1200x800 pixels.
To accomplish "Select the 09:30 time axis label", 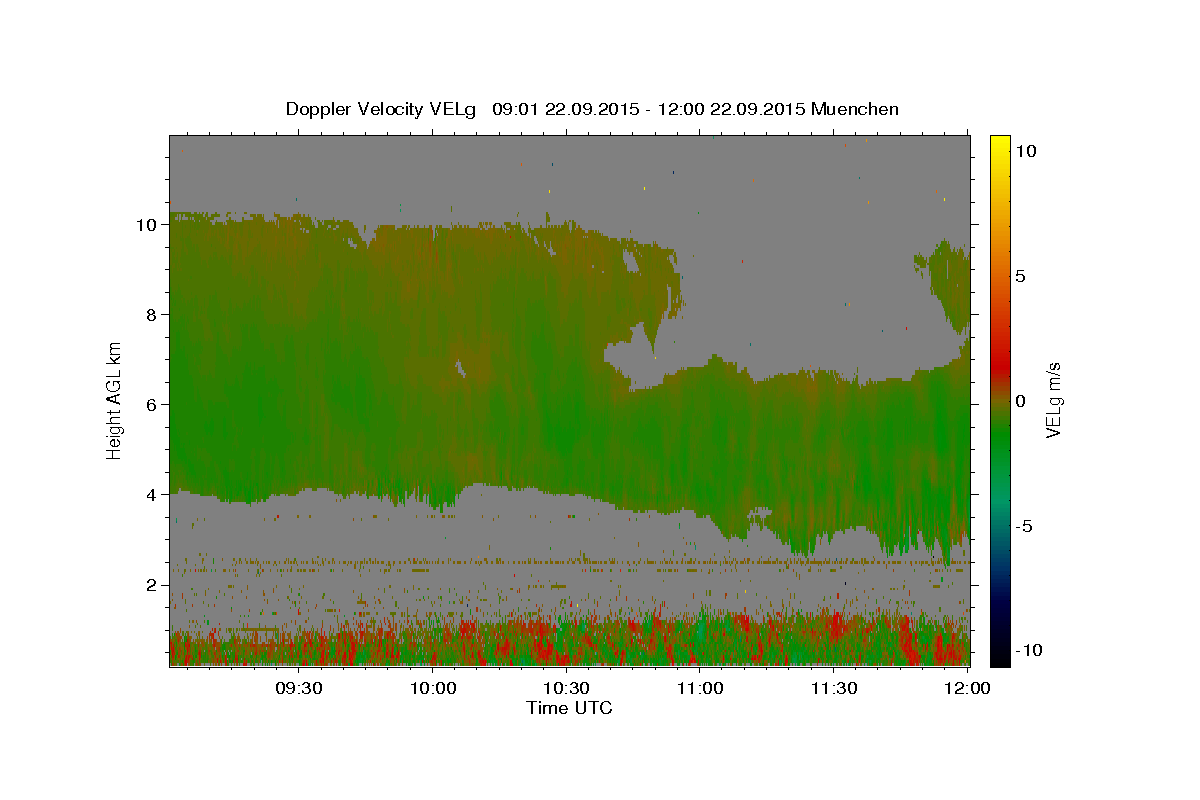I will pyautogui.click(x=298, y=688).
